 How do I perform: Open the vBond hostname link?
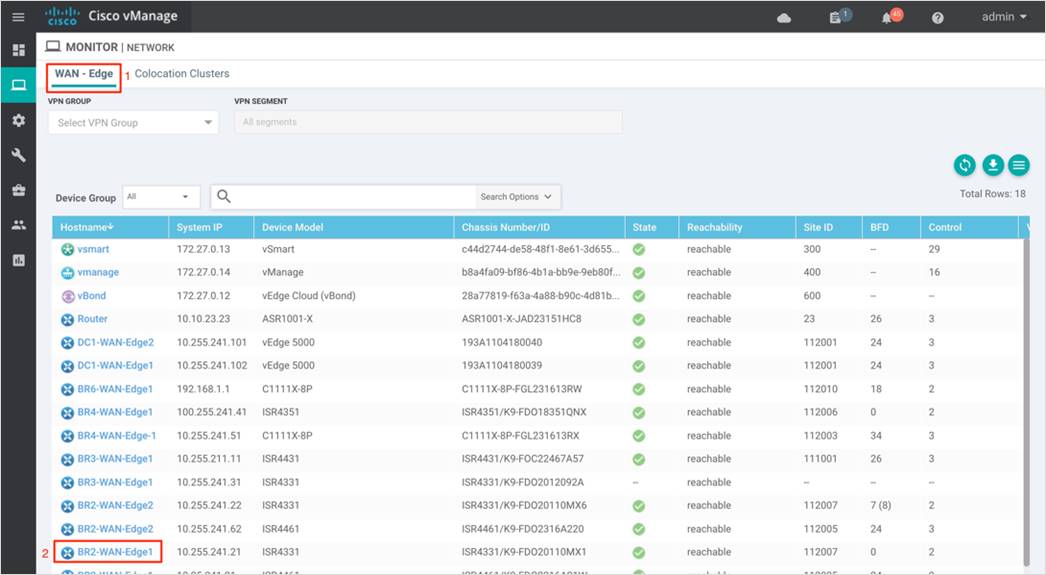point(91,296)
